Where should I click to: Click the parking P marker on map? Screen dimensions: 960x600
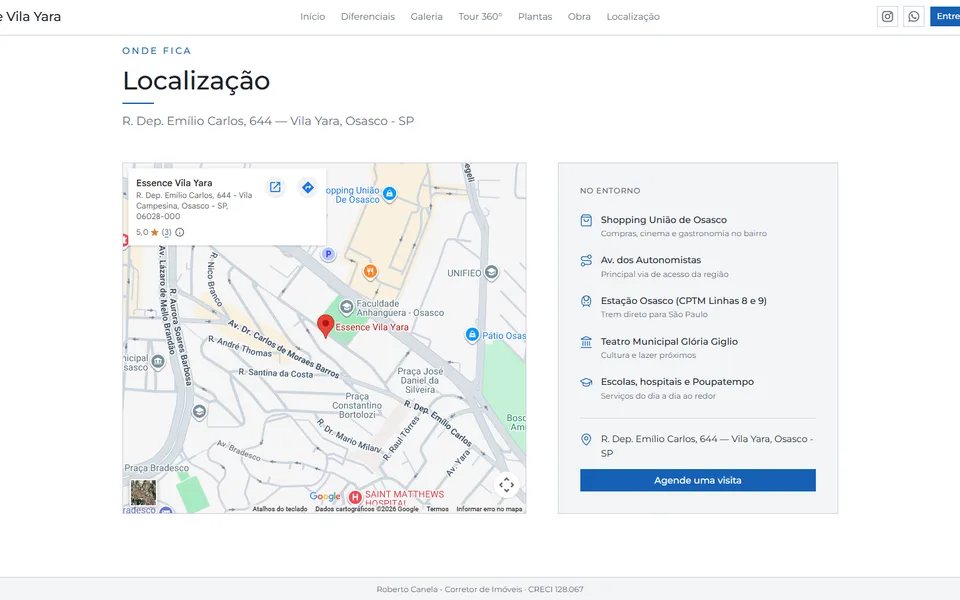(328, 253)
